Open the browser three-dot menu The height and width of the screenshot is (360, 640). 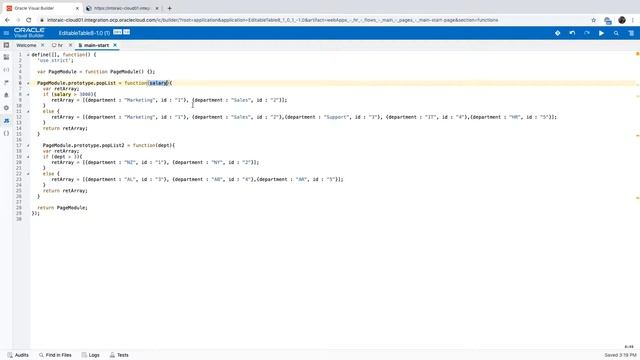(633, 20)
